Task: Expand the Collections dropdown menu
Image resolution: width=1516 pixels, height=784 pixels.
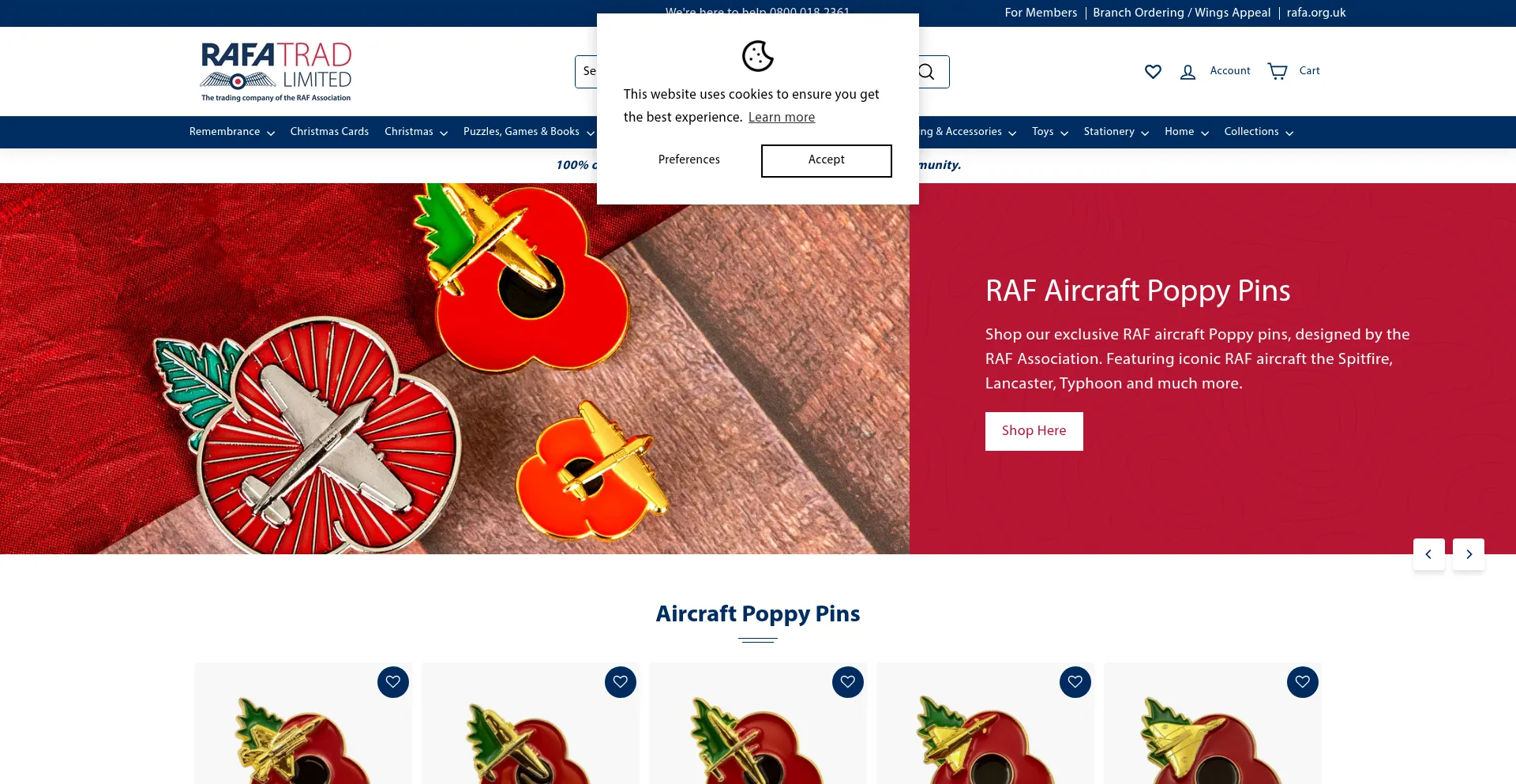Action: (x=1259, y=132)
